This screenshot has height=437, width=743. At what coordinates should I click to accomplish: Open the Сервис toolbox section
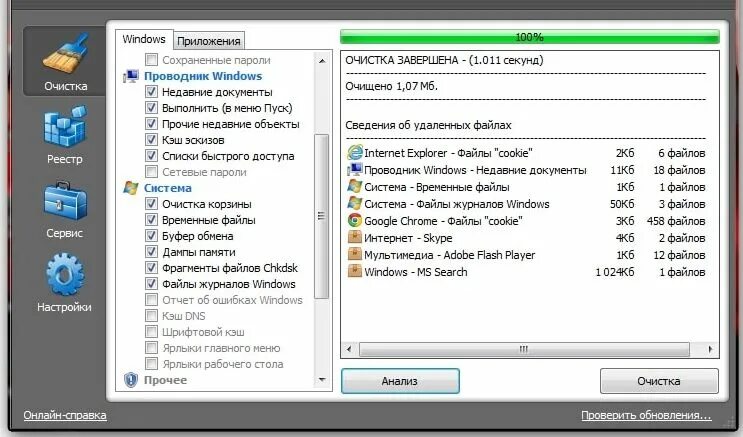(x=65, y=209)
